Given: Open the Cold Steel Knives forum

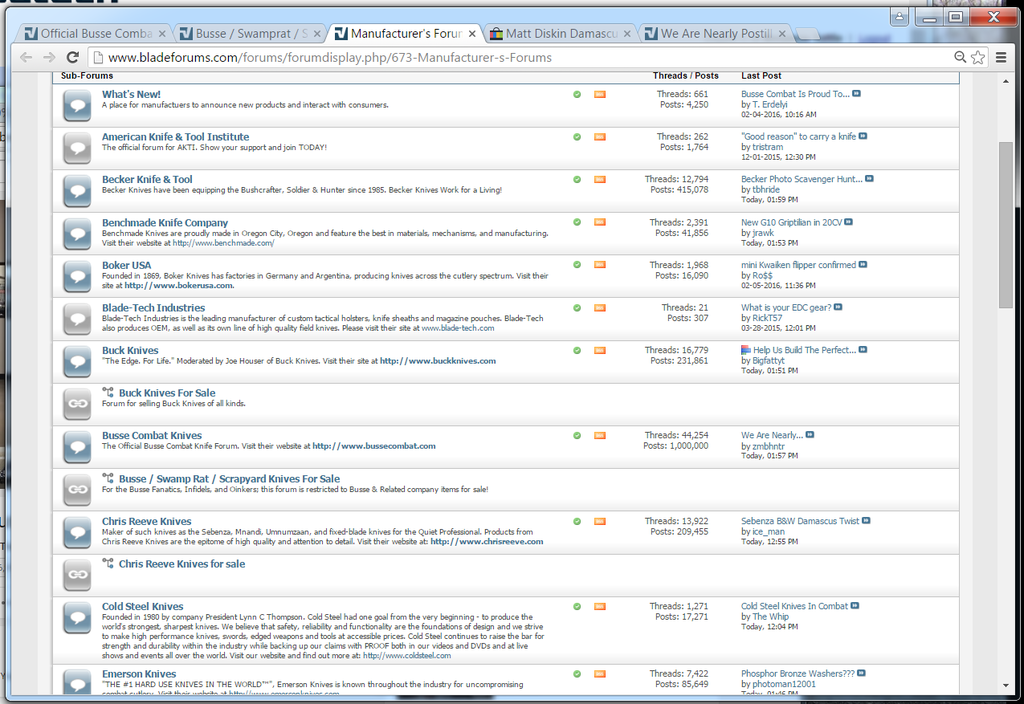Looking at the screenshot, I should 142,607.
